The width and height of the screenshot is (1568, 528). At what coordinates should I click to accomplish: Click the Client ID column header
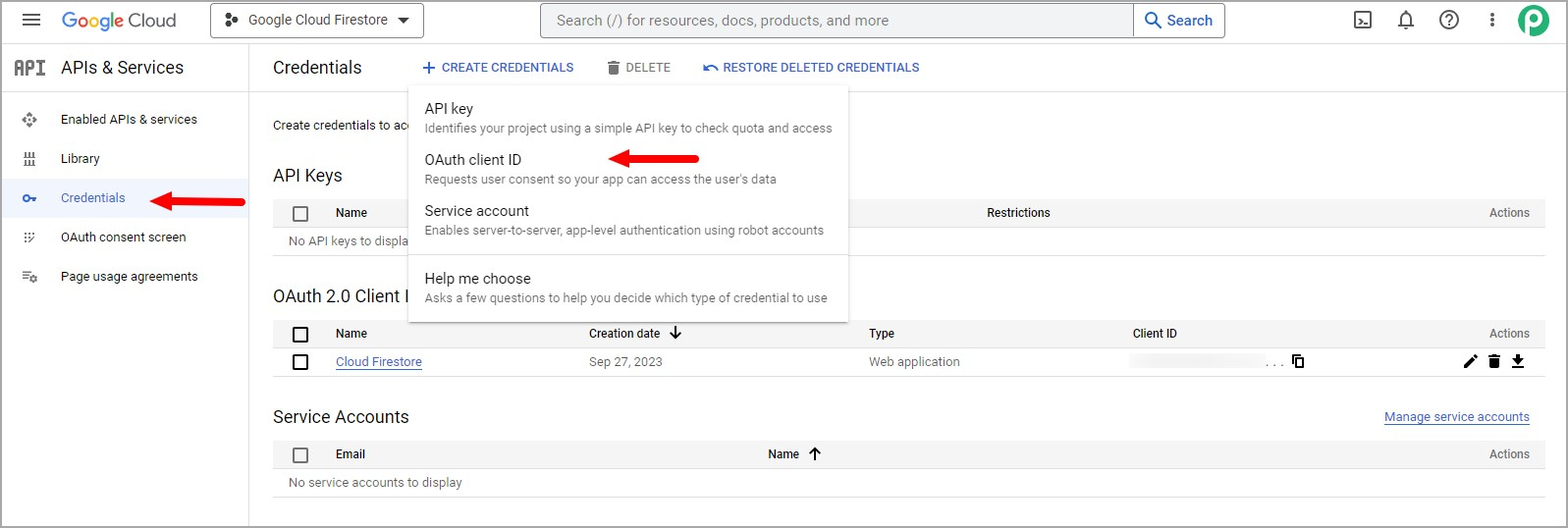click(x=1155, y=334)
